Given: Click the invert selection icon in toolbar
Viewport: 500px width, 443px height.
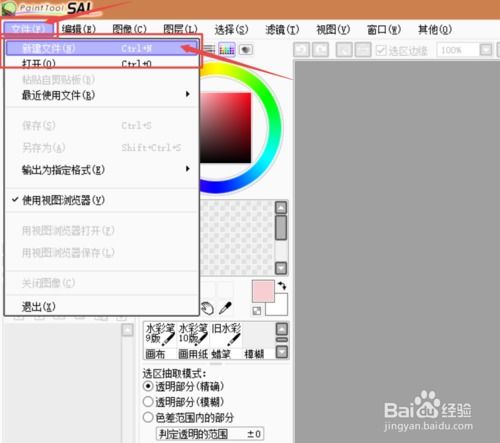Looking at the screenshot, I should click(x=363, y=50).
